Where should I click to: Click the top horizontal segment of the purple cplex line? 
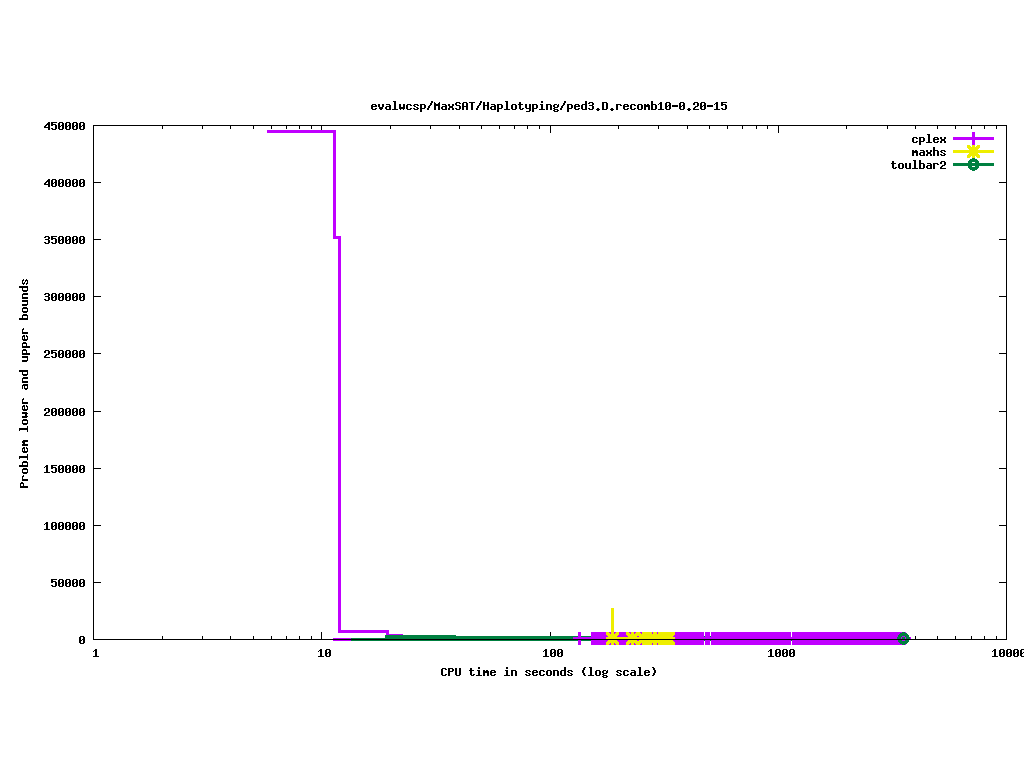click(300, 131)
